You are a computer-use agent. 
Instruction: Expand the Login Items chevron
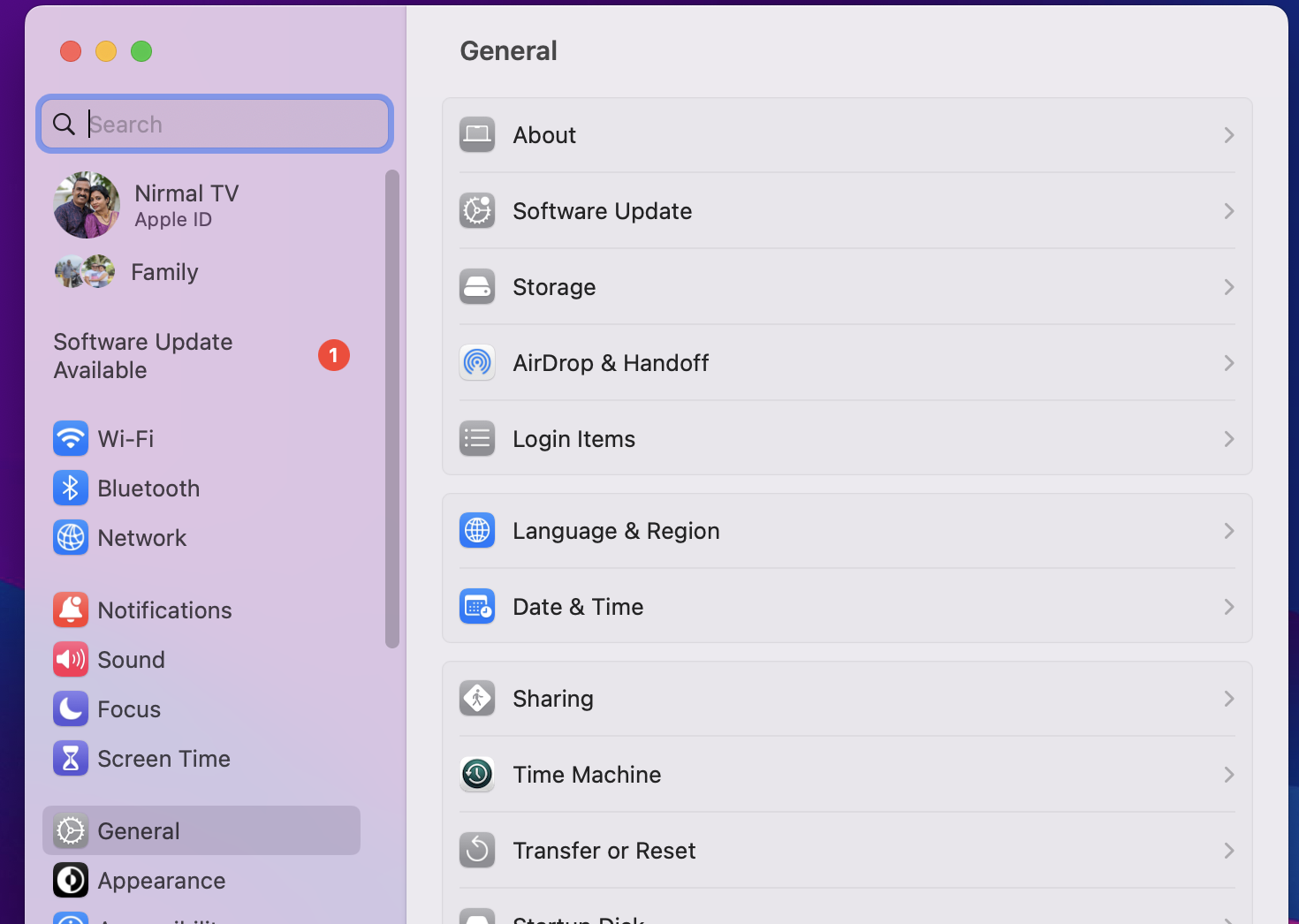pos(1229,439)
